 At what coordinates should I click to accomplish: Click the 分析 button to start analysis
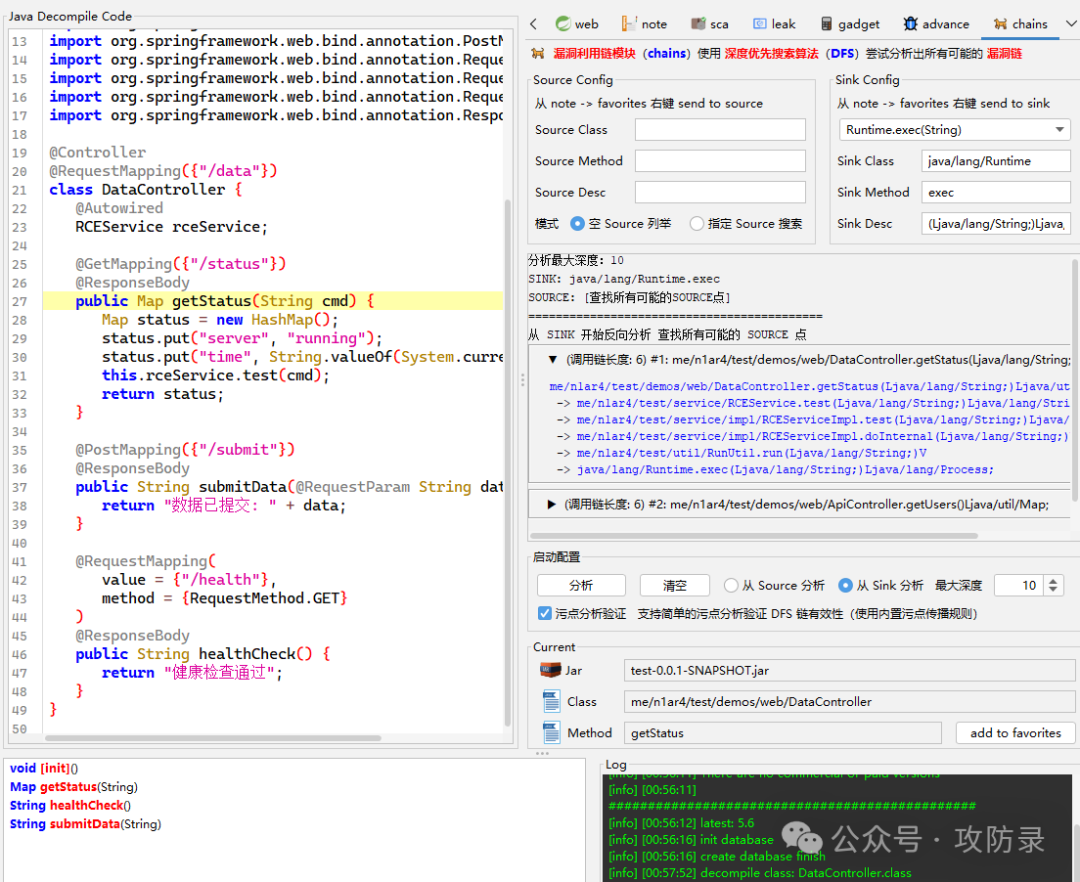point(580,585)
